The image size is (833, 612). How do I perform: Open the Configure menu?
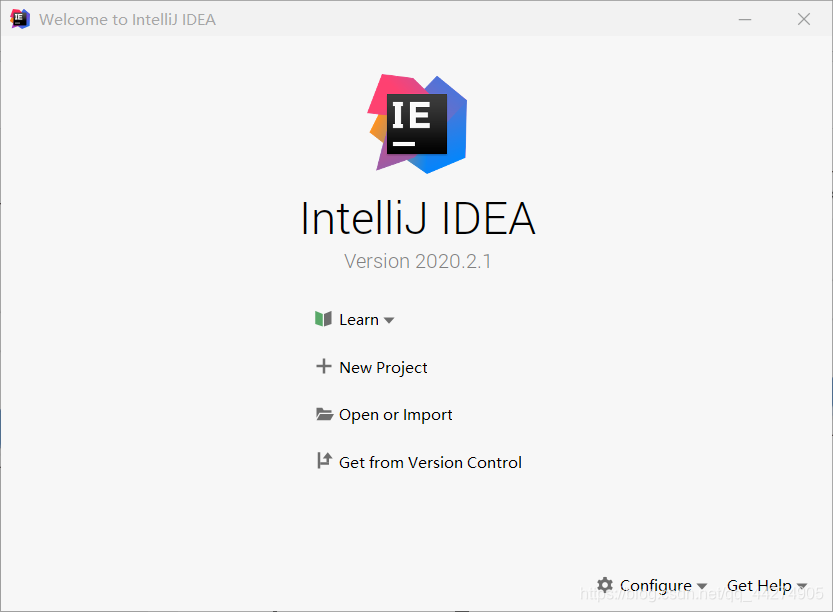tap(655, 585)
